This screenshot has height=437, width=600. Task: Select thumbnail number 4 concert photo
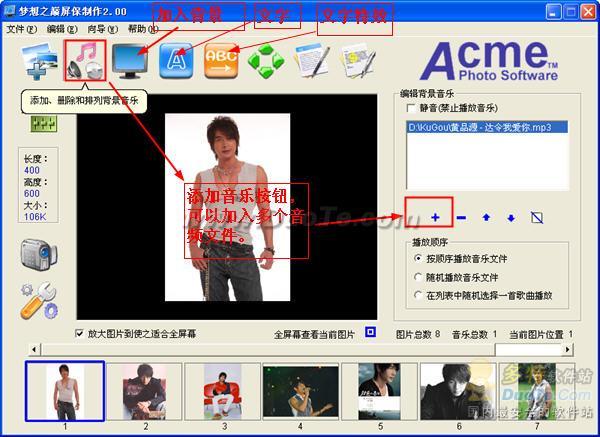300,392
